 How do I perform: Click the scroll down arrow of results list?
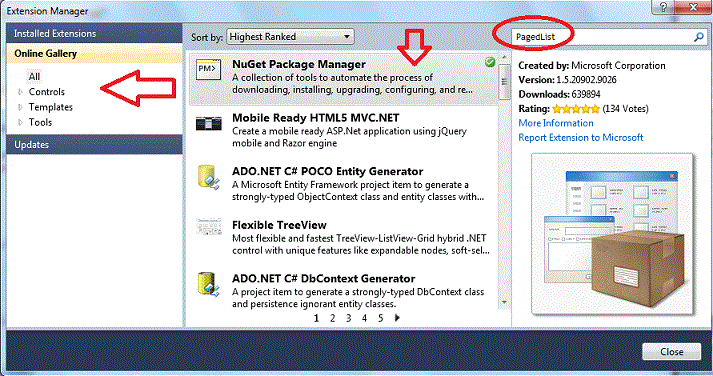(x=504, y=302)
